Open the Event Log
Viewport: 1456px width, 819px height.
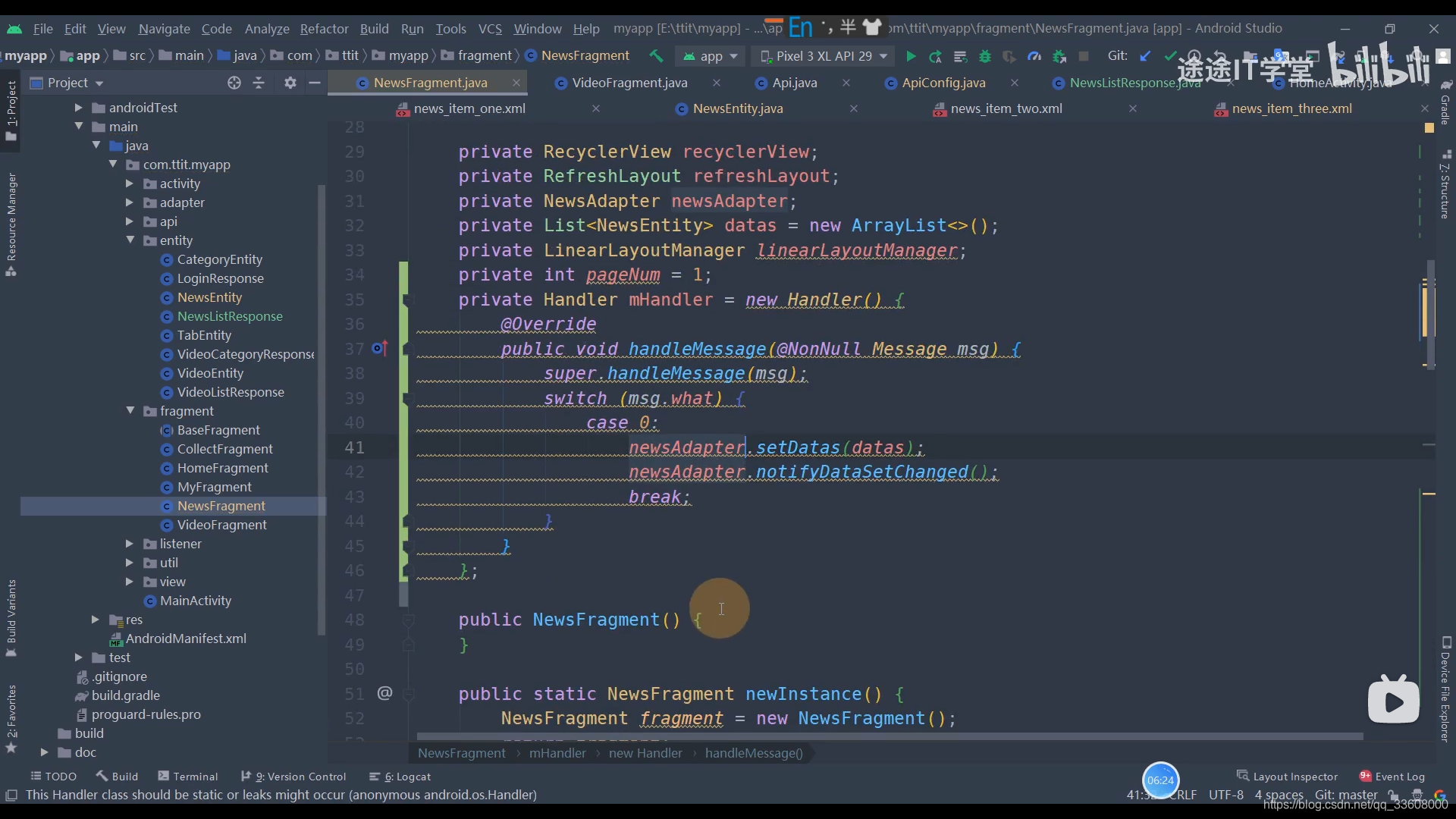point(1392,777)
